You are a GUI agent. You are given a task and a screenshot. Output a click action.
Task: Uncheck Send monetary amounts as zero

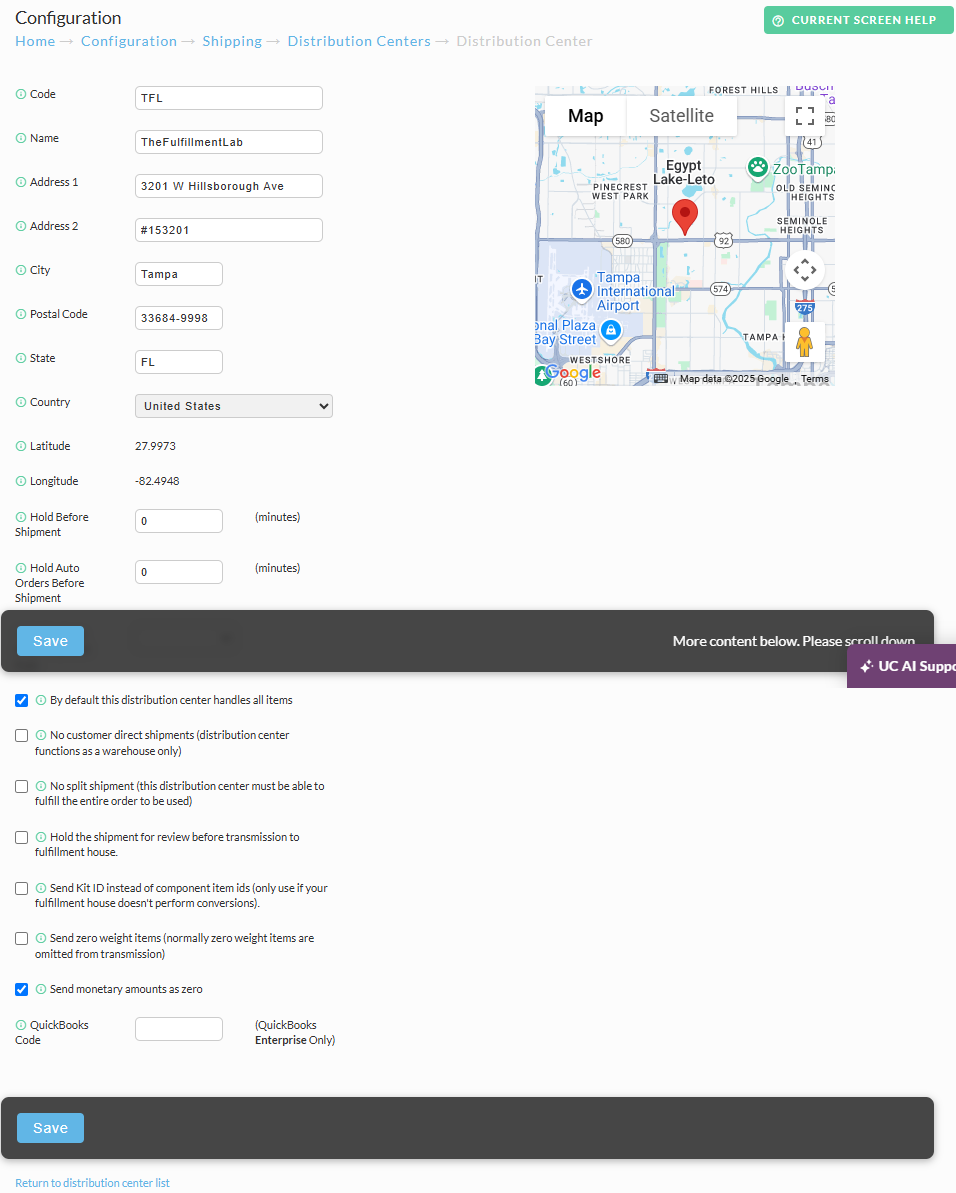[21, 990]
